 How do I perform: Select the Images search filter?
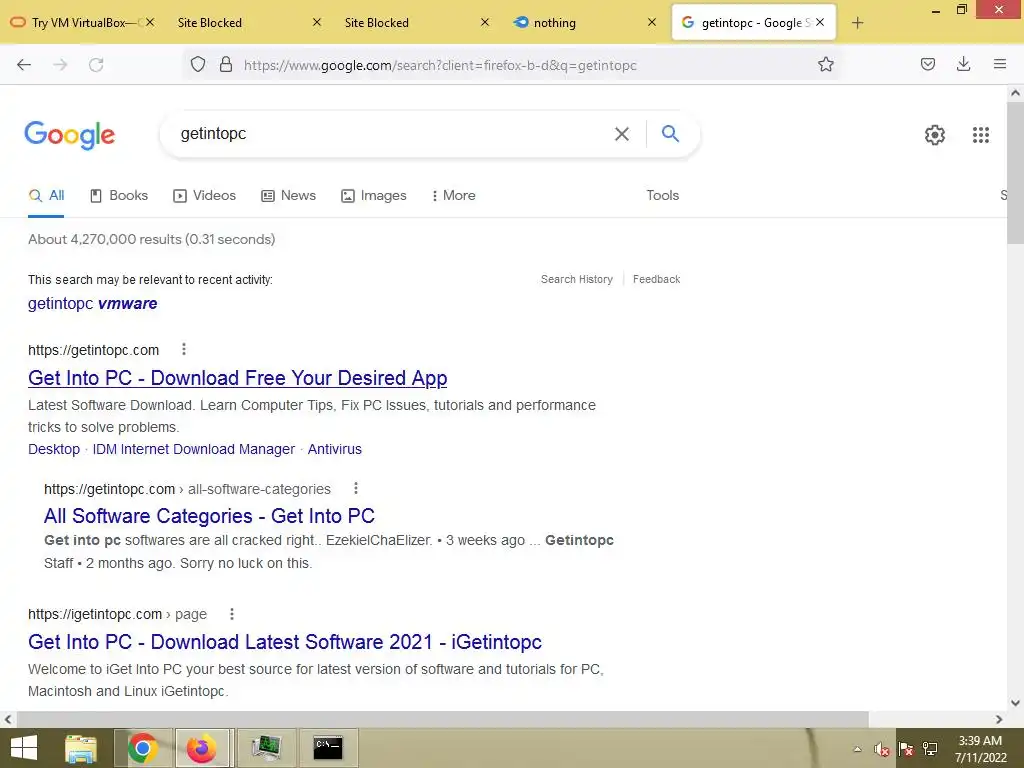coord(374,195)
